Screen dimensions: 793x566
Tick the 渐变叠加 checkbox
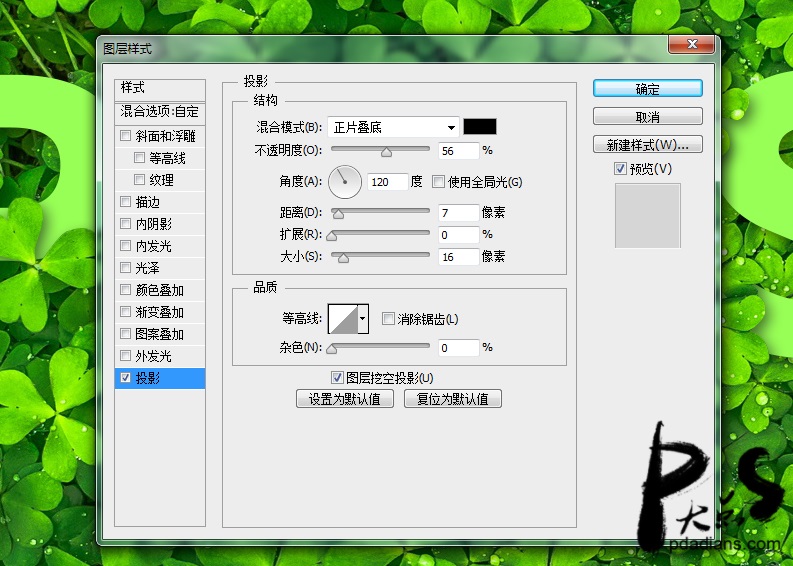coord(125,312)
